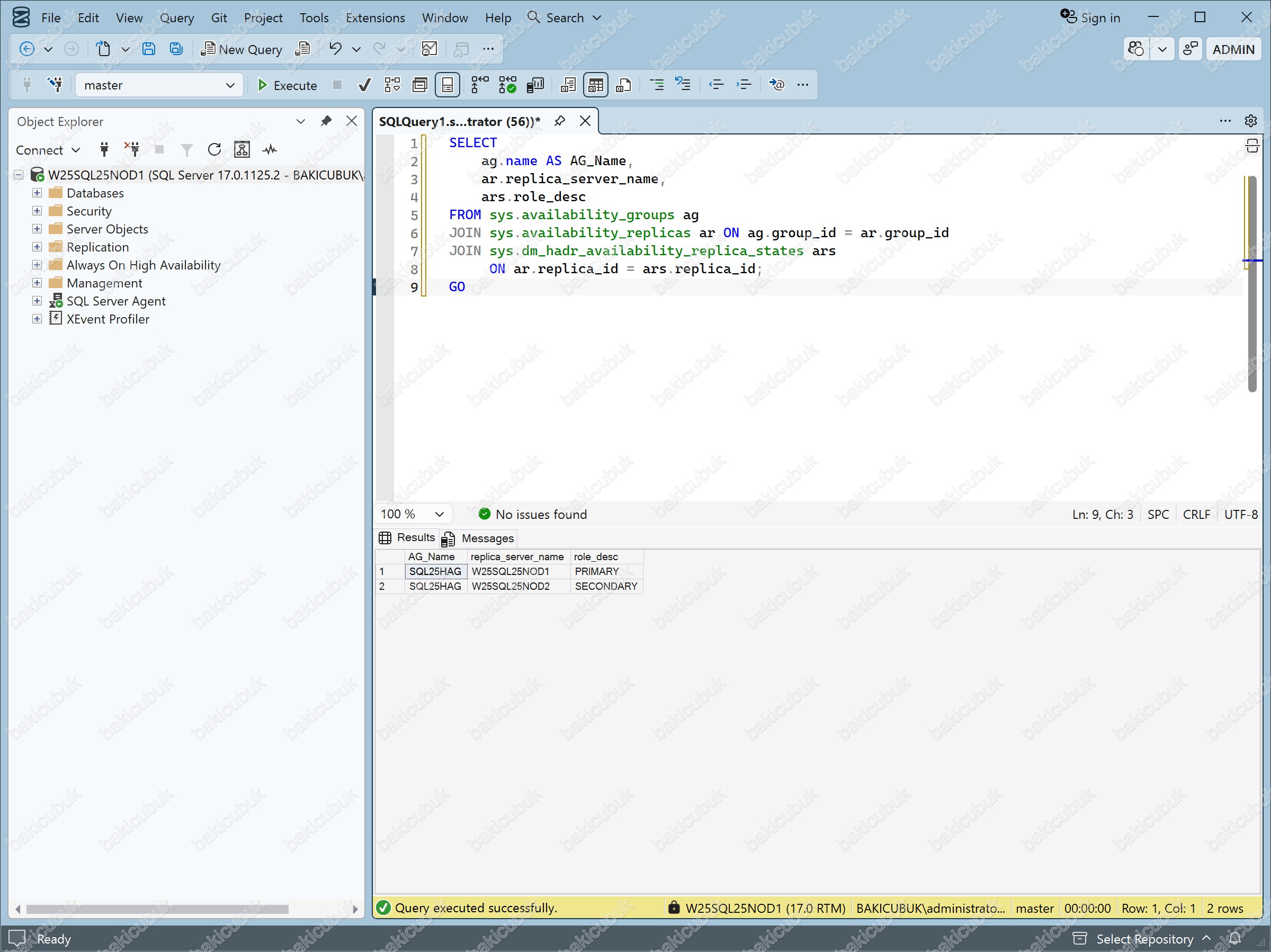Click the New Query toolbar button
This screenshot has width=1271, height=952.
(x=241, y=49)
